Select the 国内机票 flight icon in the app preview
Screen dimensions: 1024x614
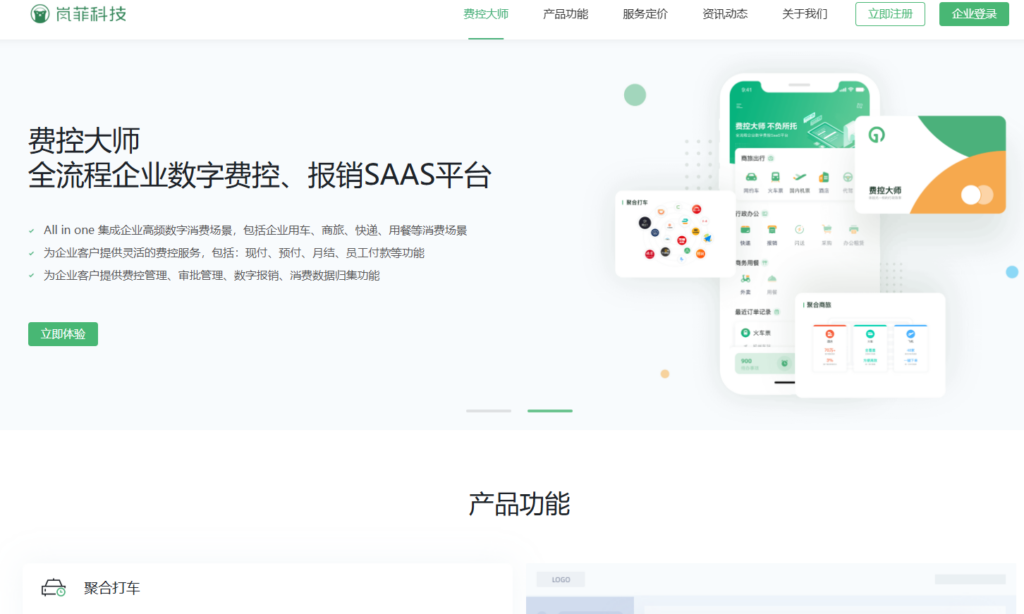(798, 176)
